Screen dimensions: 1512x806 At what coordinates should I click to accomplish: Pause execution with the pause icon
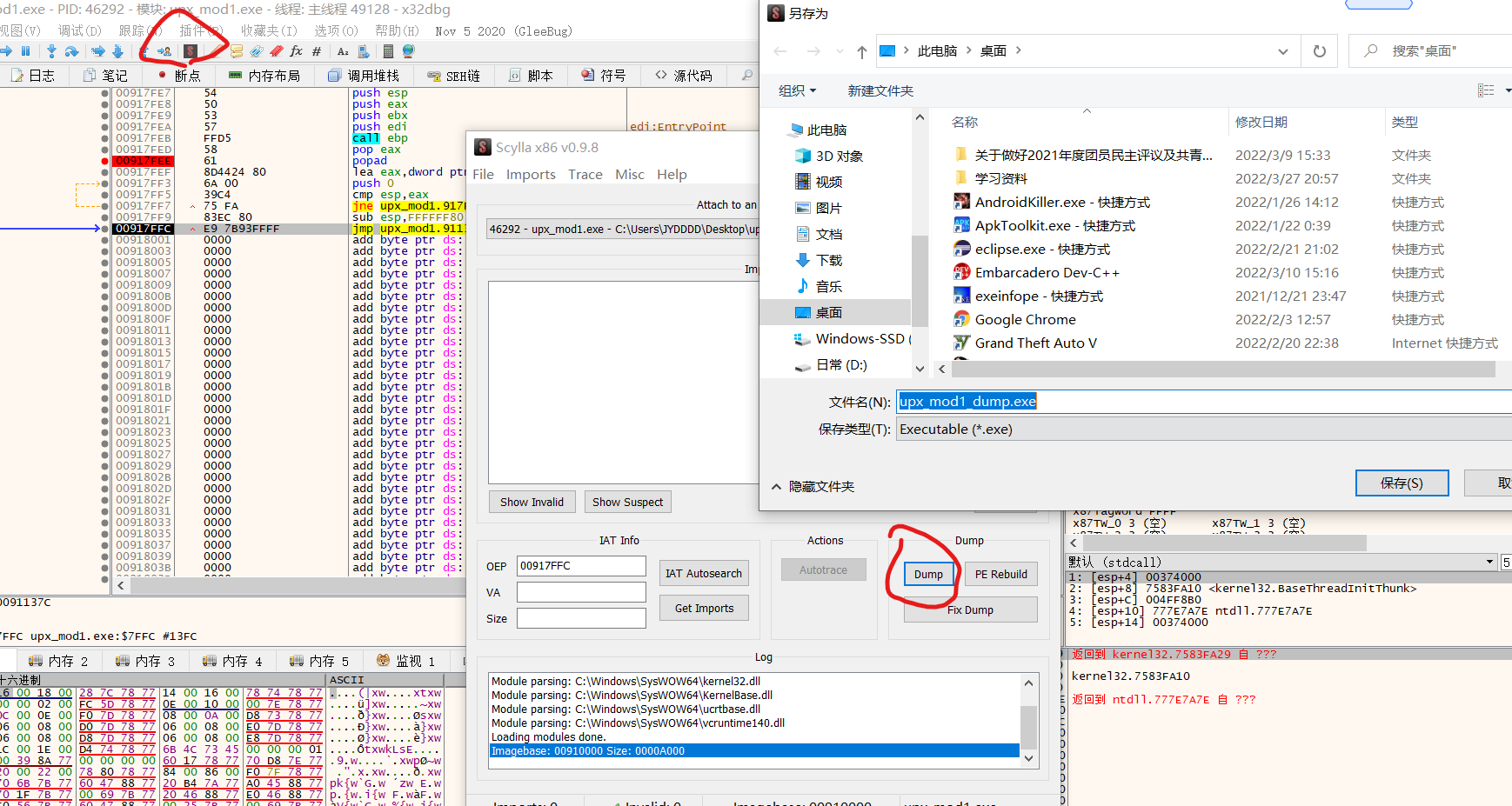(25, 51)
